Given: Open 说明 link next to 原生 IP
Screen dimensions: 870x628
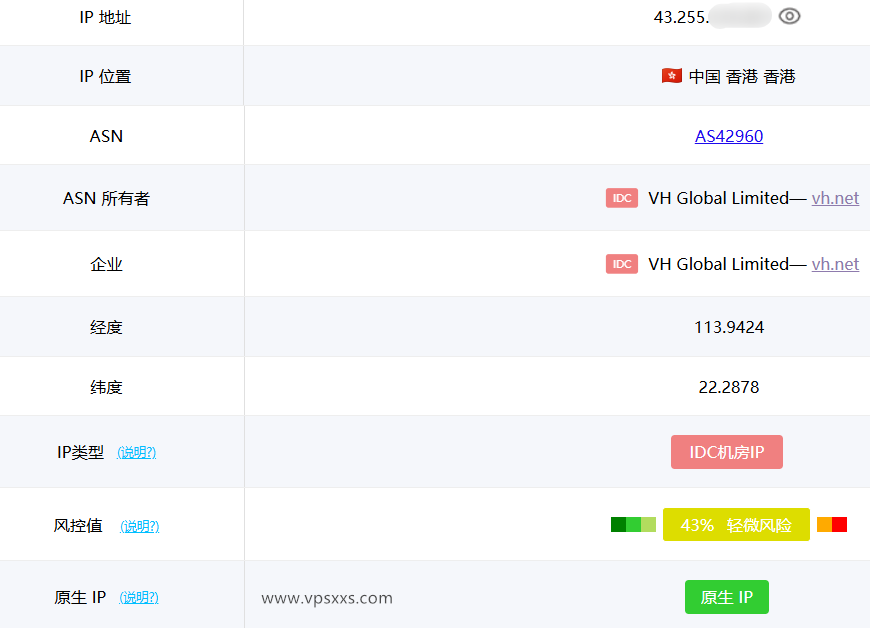Looking at the screenshot, I should click(x=140, y=597).
